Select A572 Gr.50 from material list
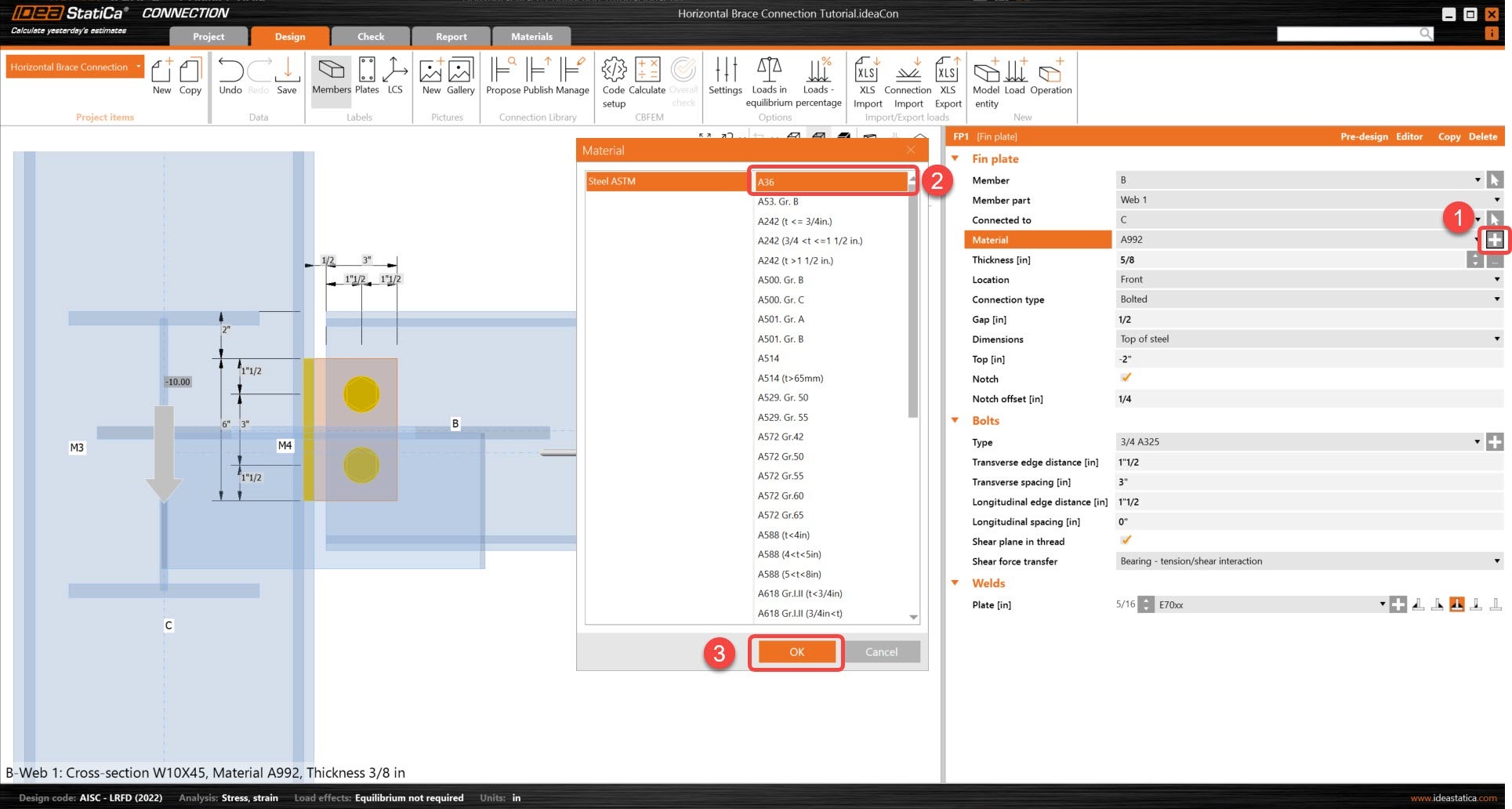The image size is (1512, 809). [x=781, y=456]
